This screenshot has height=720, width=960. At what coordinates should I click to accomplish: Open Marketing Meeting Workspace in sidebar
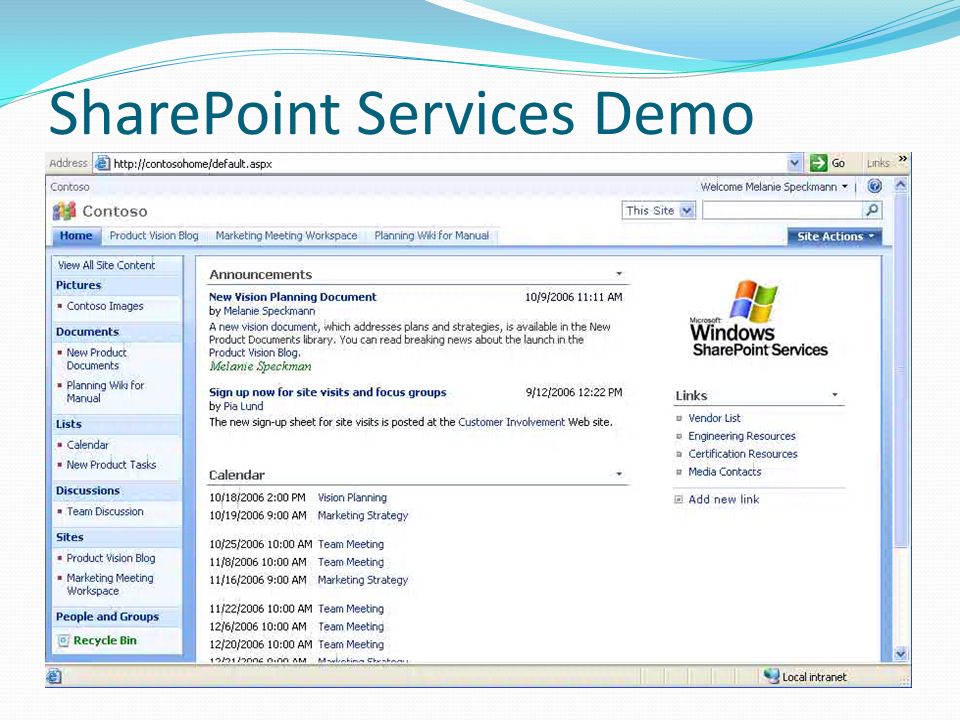[110, 585]
